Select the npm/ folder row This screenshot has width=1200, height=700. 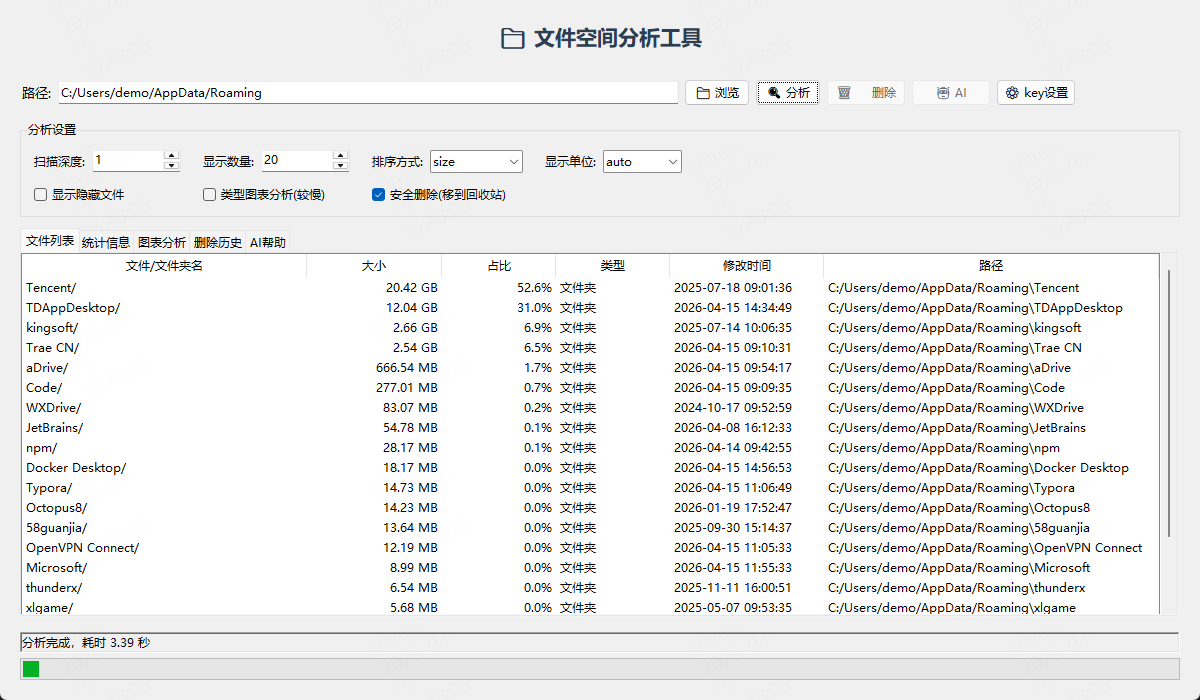coord(591,448)
